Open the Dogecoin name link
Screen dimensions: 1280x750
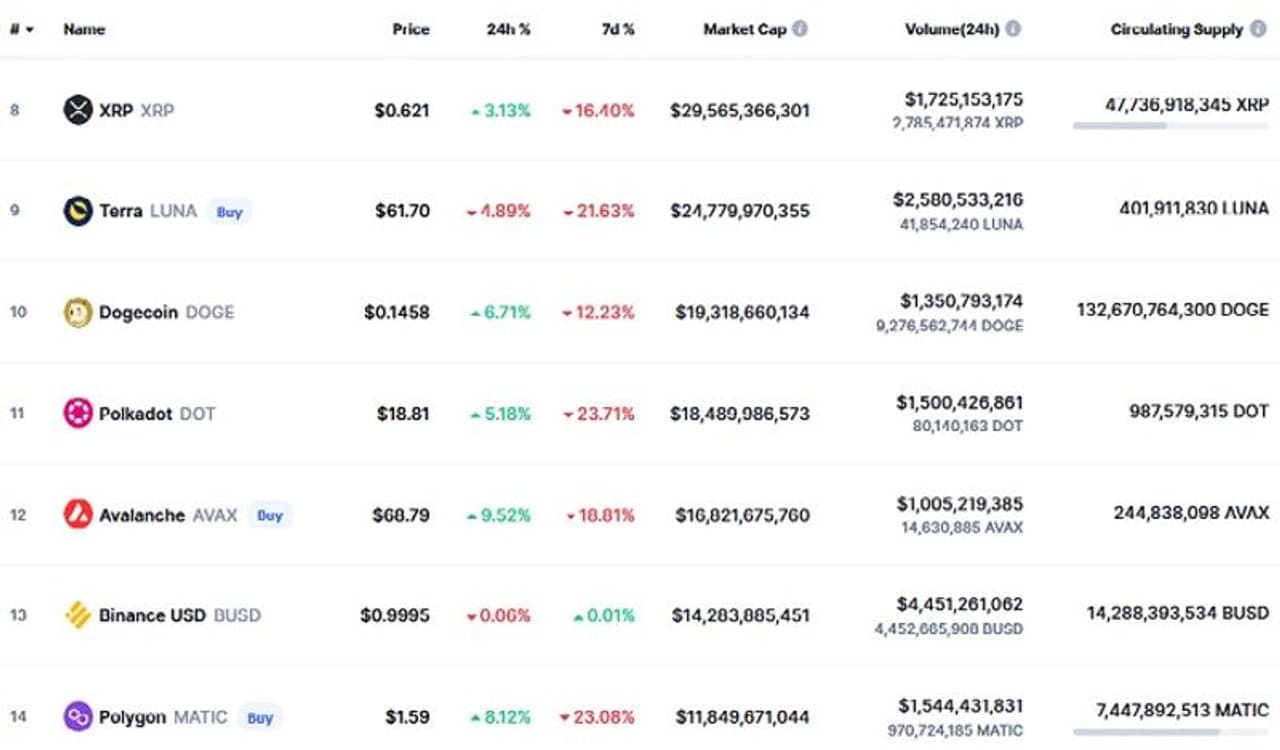pyautogui.click(x=138, y=313)
